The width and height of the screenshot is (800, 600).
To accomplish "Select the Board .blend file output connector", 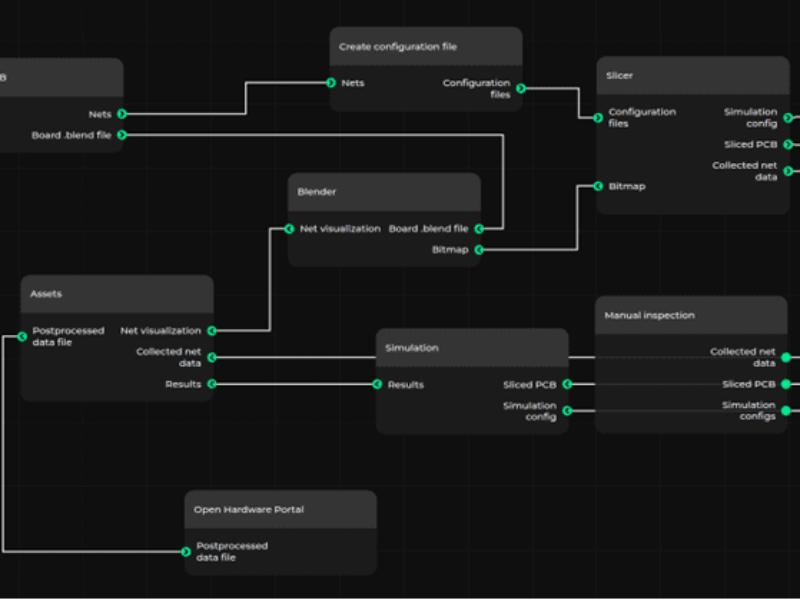I will tap(121, 135).
